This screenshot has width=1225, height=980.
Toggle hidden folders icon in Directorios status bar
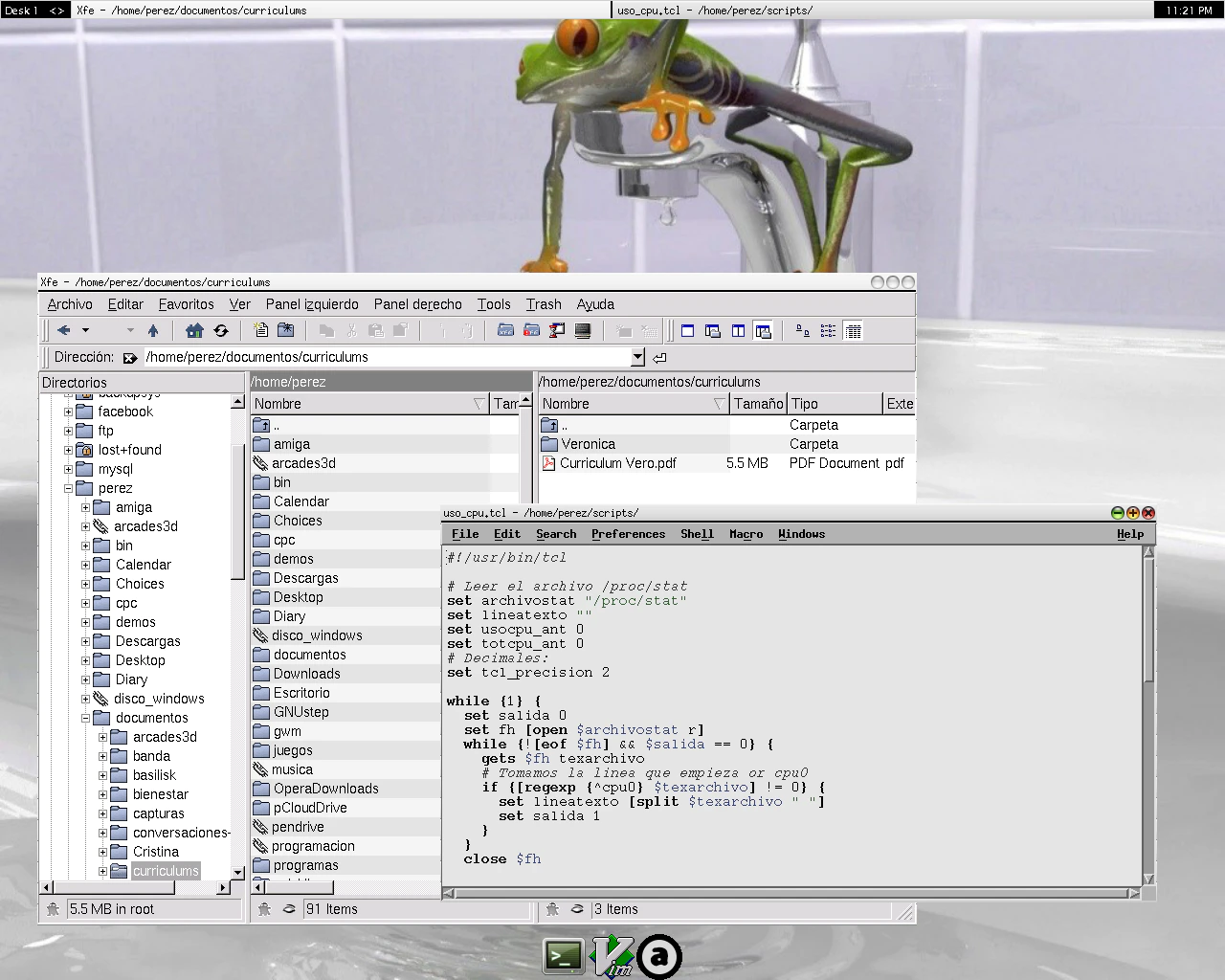pyautogui.click(x=53, y=909)
